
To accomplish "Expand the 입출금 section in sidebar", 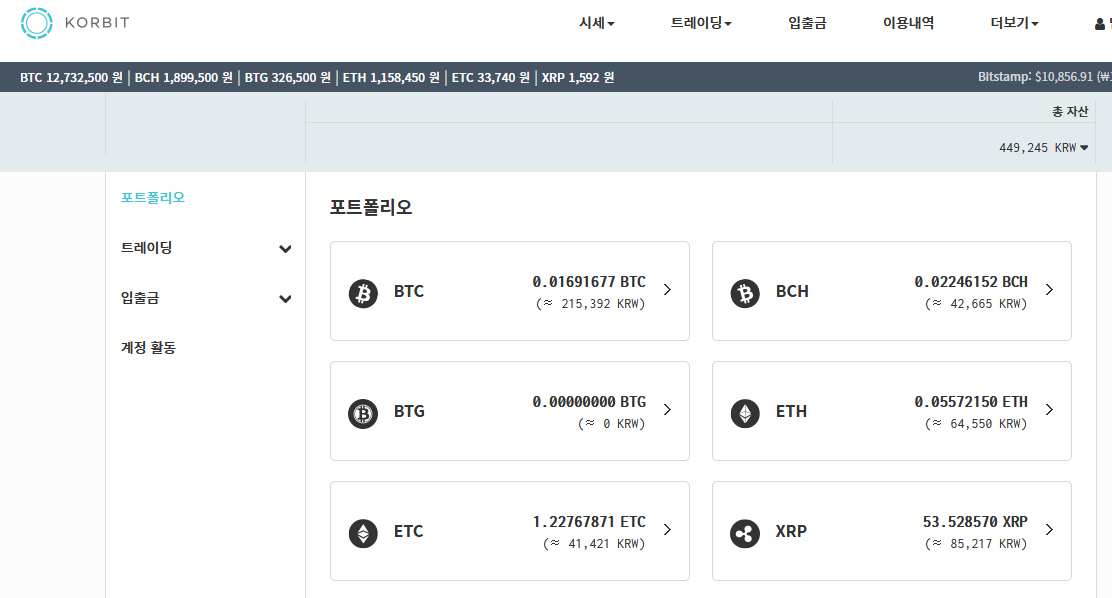I will (285, 299).
